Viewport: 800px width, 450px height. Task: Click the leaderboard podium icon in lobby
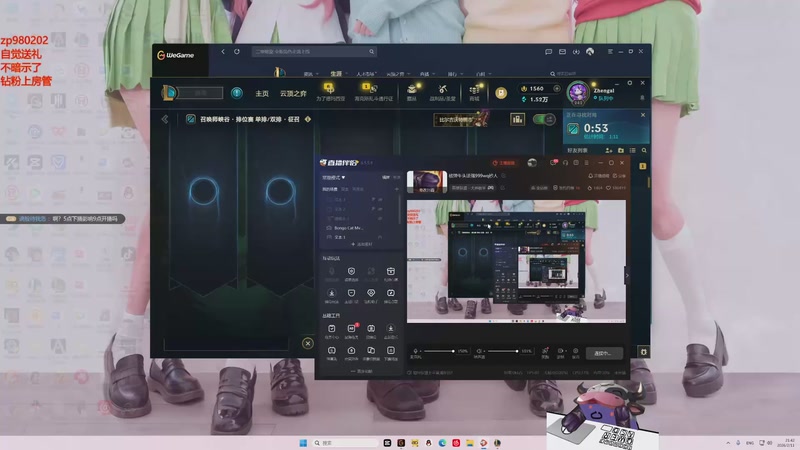pos(517,119)
